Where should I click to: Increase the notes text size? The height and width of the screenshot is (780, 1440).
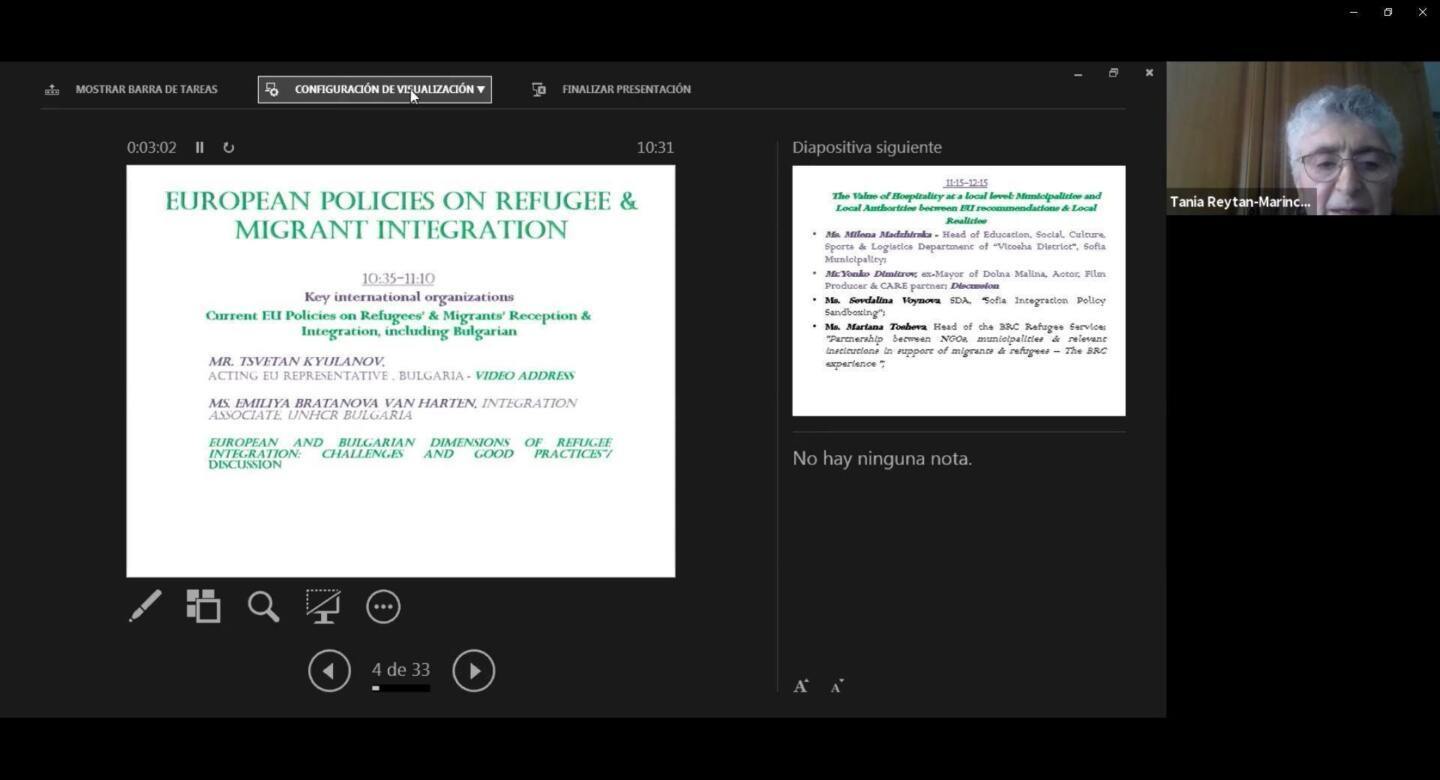click(801, 686)
